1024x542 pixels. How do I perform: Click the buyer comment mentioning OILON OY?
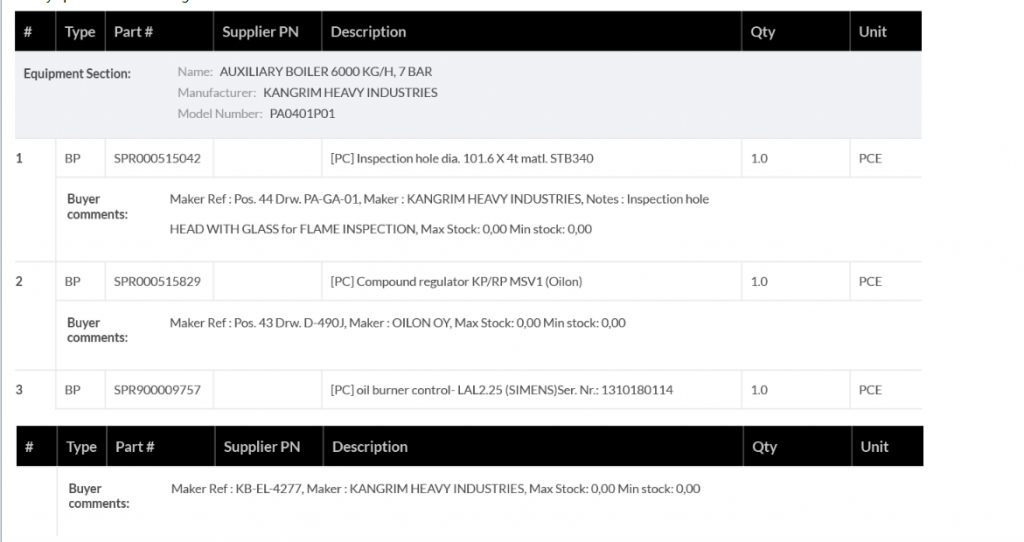(397, 323)
